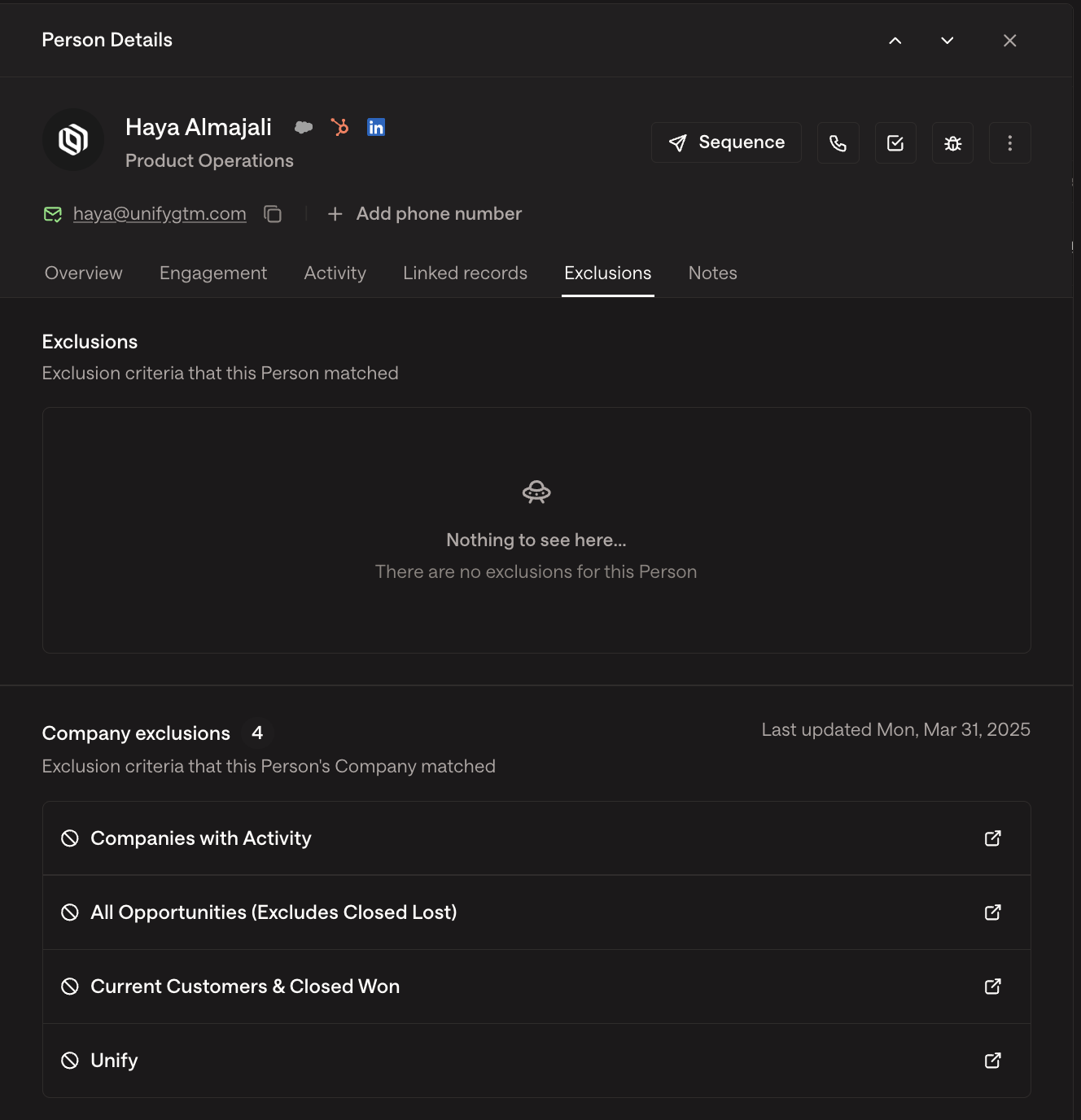Switch to the Engagement tab
This screenshot has height=1120, width=1081.
pyautogui.click(x=213, y=273)
